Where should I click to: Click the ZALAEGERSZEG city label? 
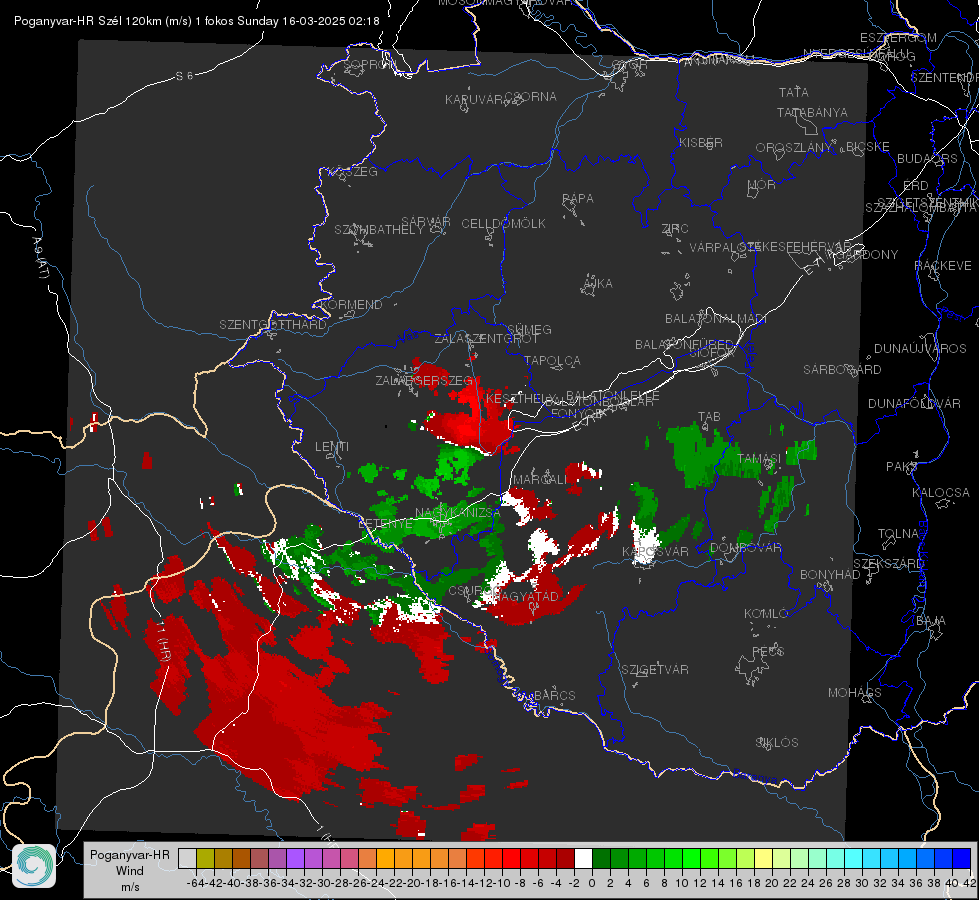pyautogui.click(x=424, y=380)
